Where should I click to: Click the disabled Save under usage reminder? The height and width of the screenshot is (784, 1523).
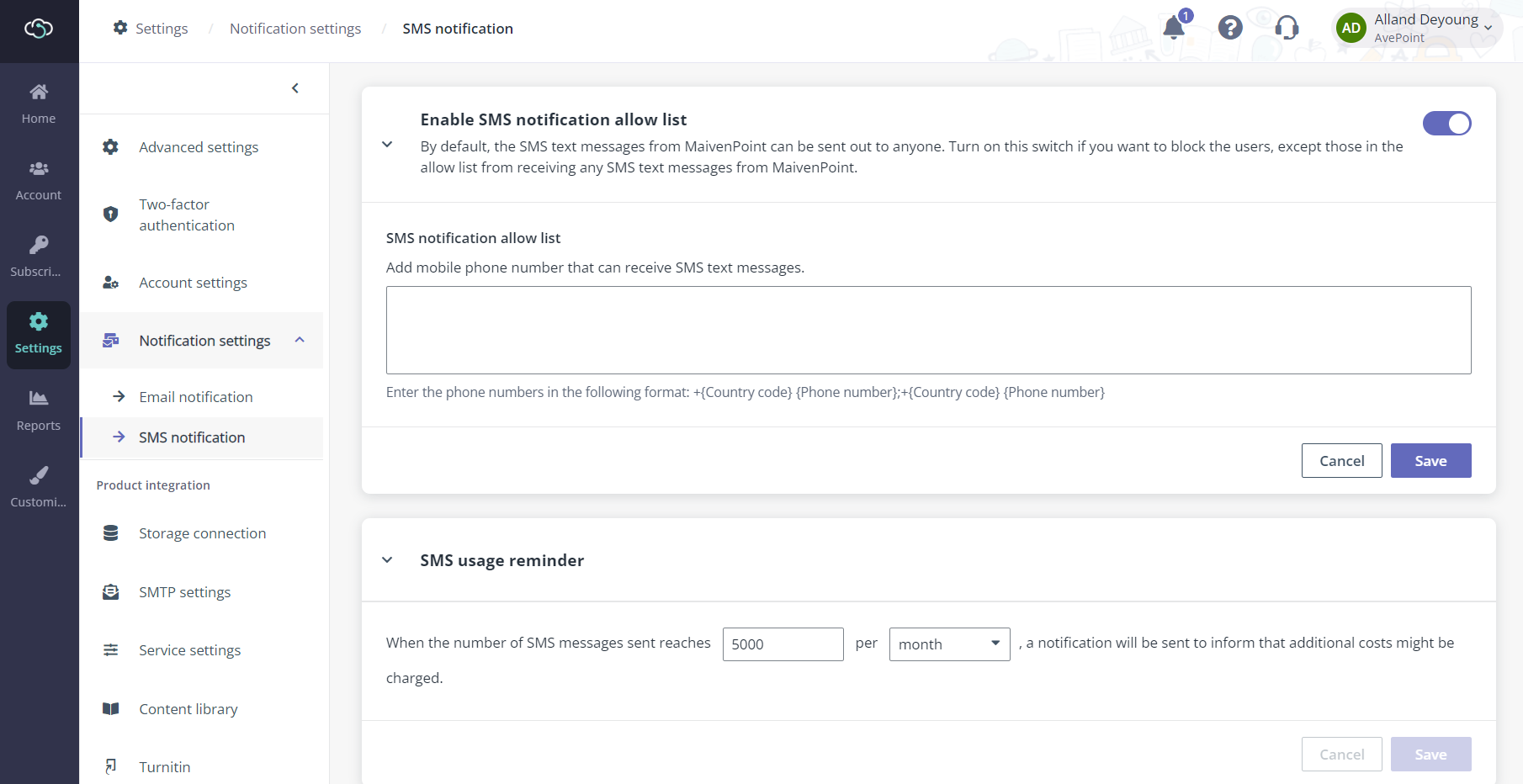click(1430, 755)
